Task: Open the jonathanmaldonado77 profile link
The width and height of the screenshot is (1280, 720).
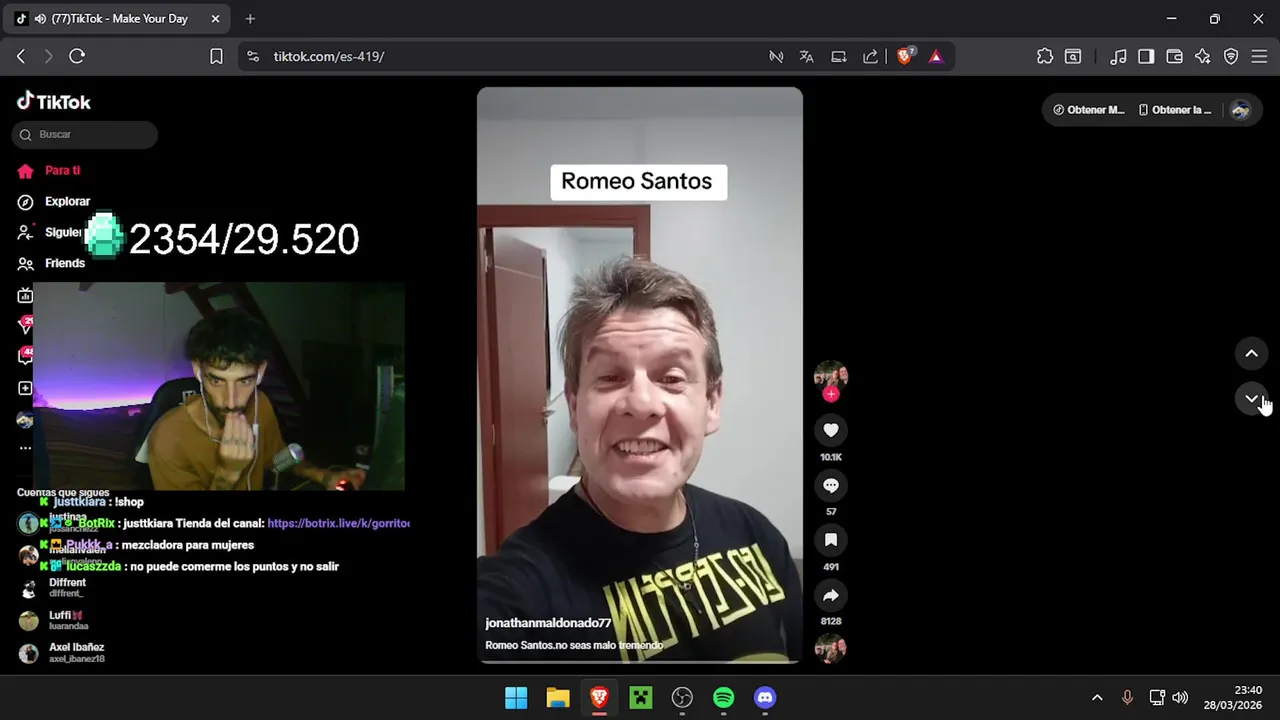Action: (548, 623)
